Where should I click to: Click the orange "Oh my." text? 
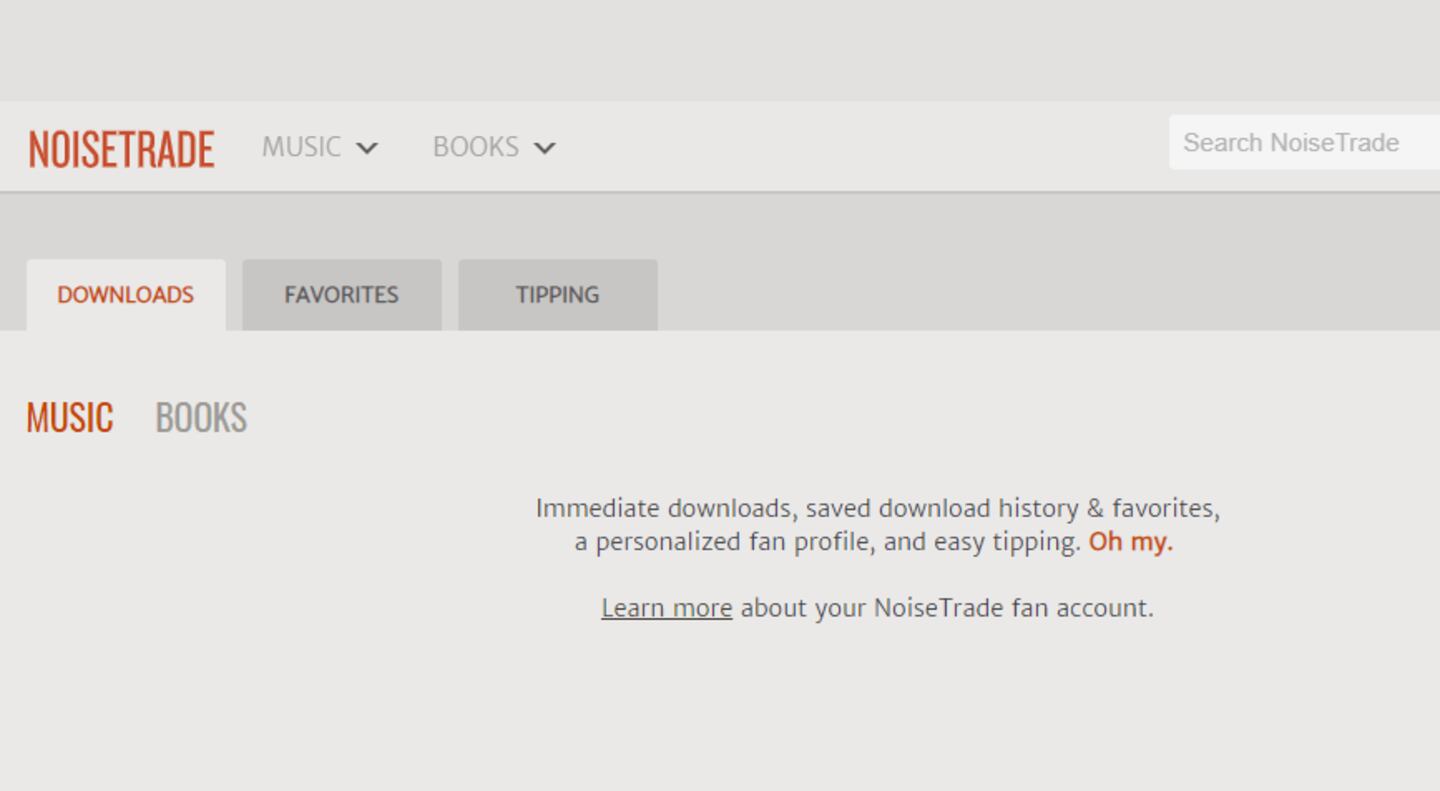1130,542
